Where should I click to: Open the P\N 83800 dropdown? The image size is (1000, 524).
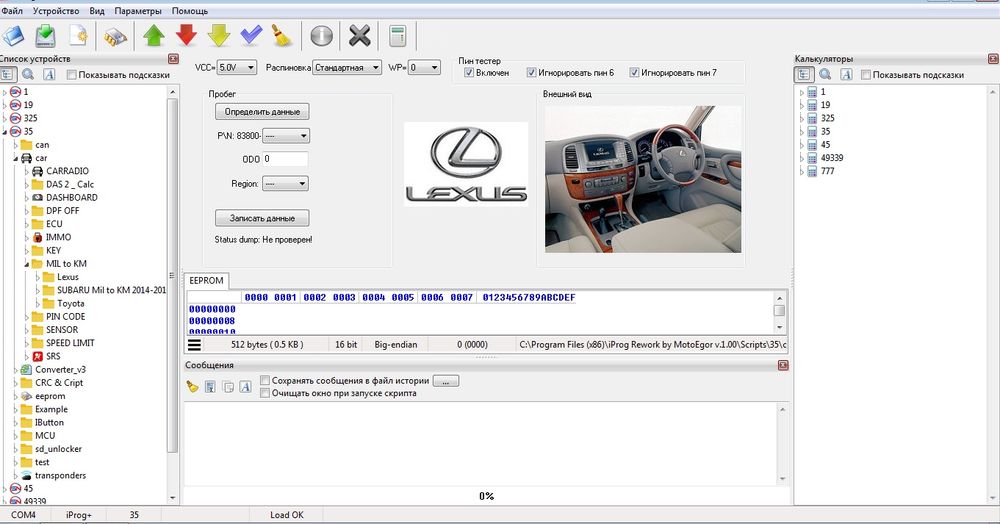point(286,136)
